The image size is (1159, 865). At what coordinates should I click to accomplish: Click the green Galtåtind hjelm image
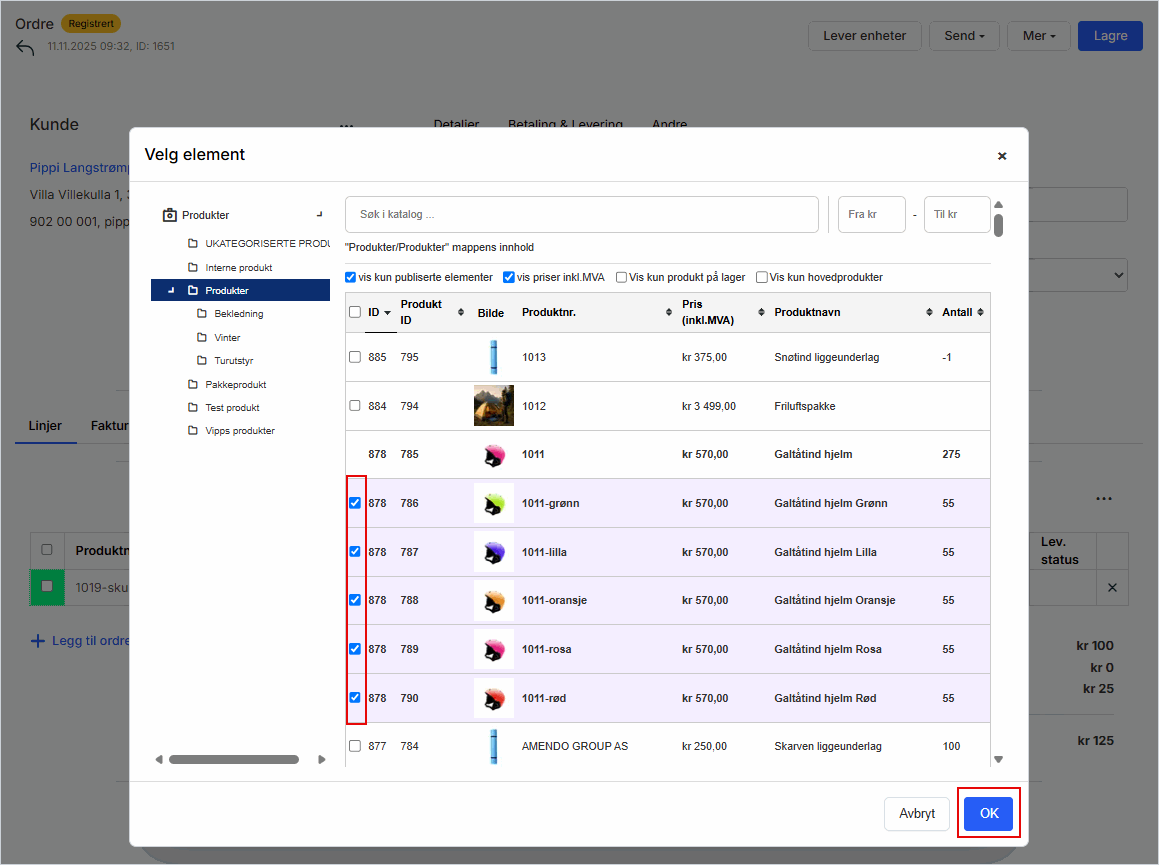pos(493,503)
